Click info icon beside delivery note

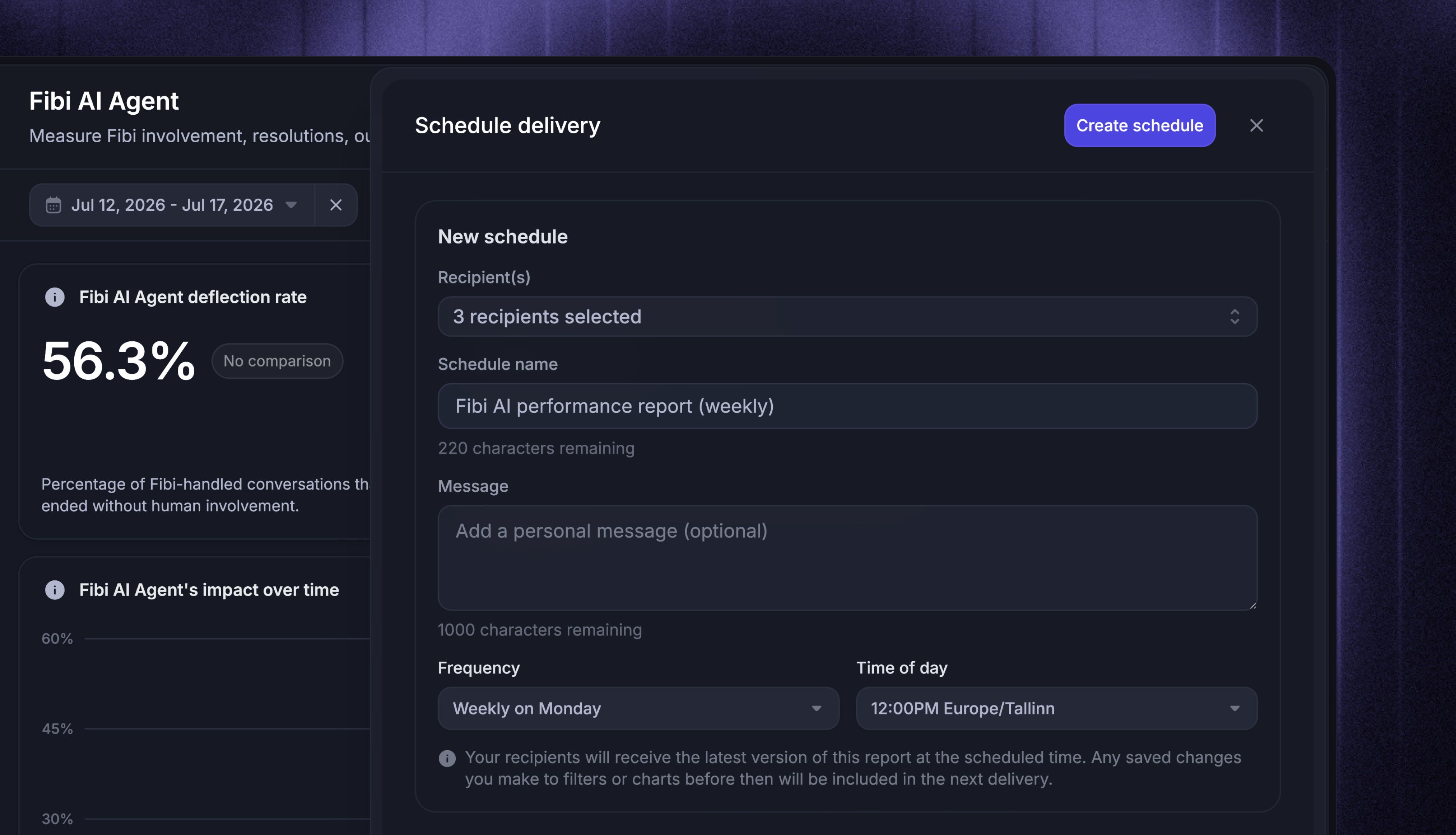pos(447,758)
